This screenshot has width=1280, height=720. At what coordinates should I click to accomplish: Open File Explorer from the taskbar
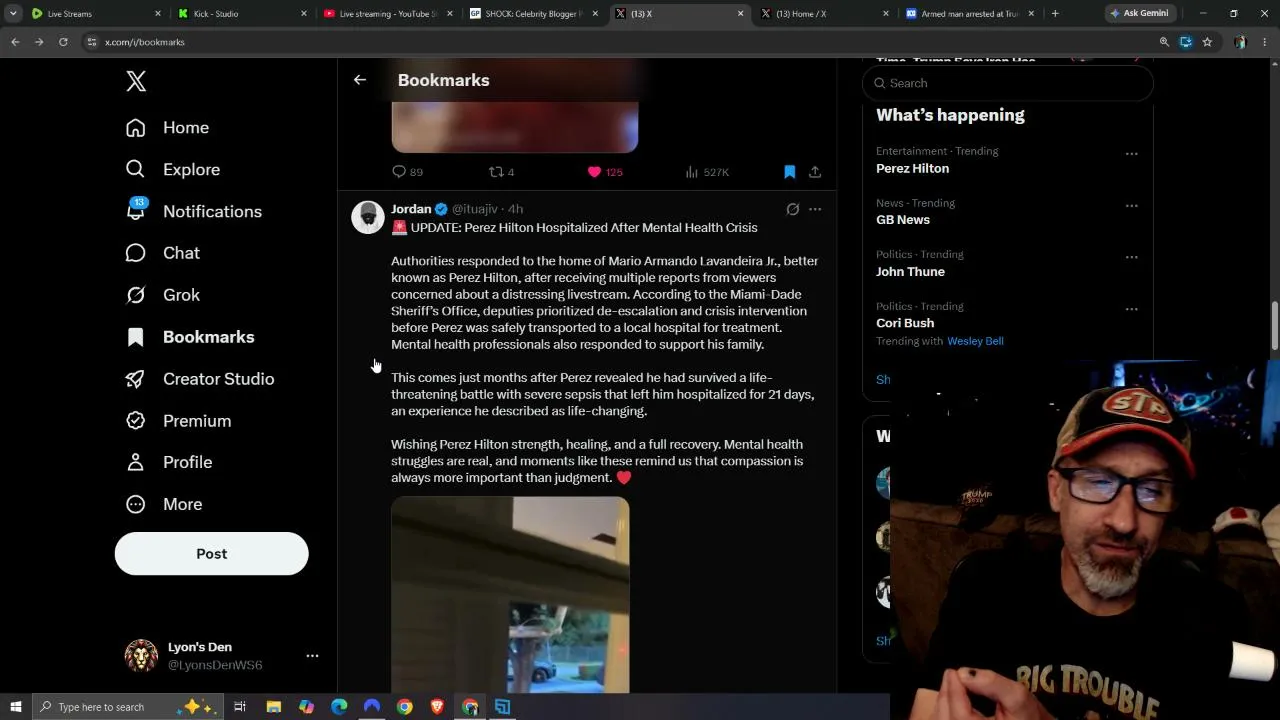click(273, 707)
